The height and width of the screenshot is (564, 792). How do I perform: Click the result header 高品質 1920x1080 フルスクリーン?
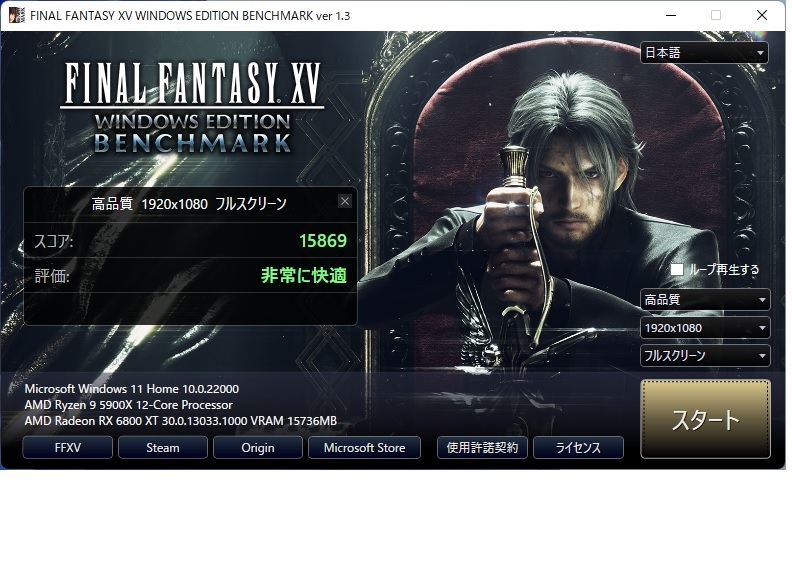pyautogui.click(x=189, y=204)
